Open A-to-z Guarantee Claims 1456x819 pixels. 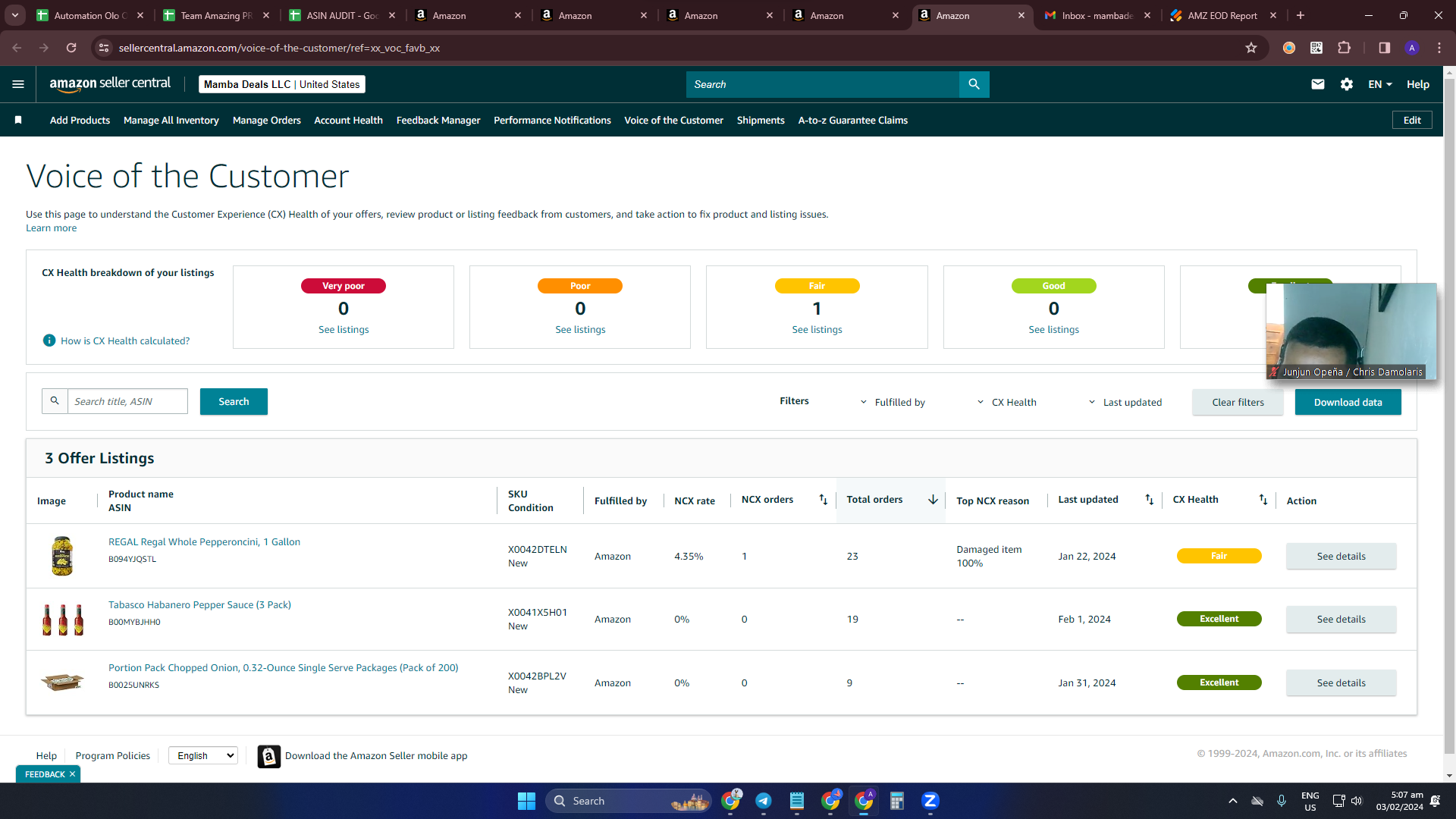[x=853, y=120]
